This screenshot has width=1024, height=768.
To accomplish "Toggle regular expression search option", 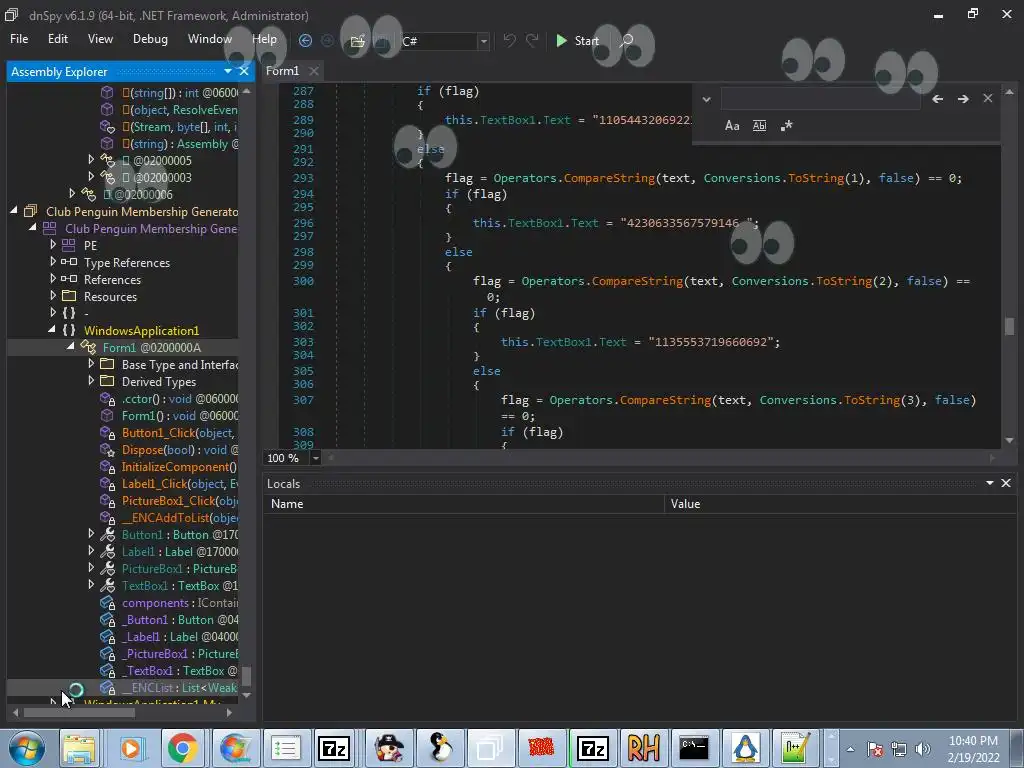I will point(786,126).
